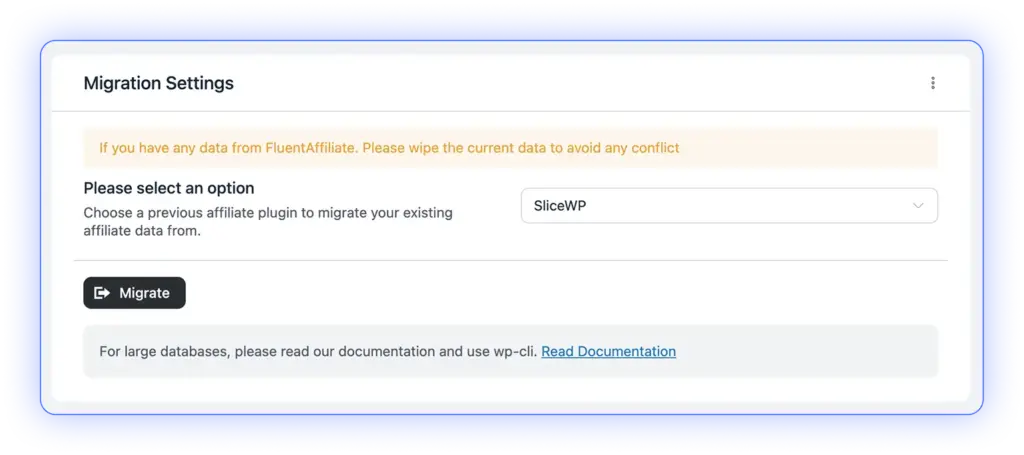Click the Migration Settings heading
The image size is (1024, 455).
click(x=158, y=83)
